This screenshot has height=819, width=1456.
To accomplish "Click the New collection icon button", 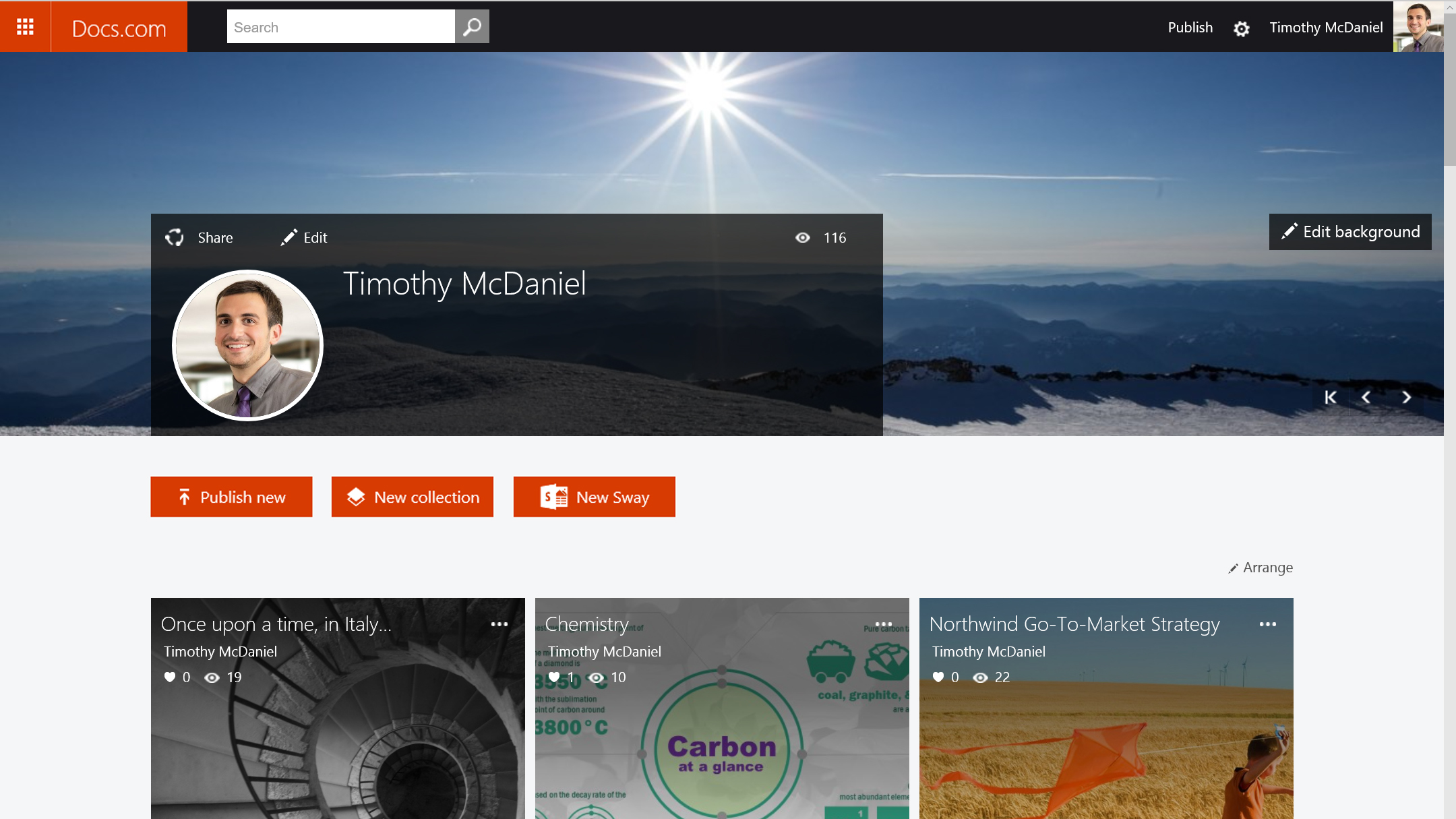I will [x=356, y=496].
